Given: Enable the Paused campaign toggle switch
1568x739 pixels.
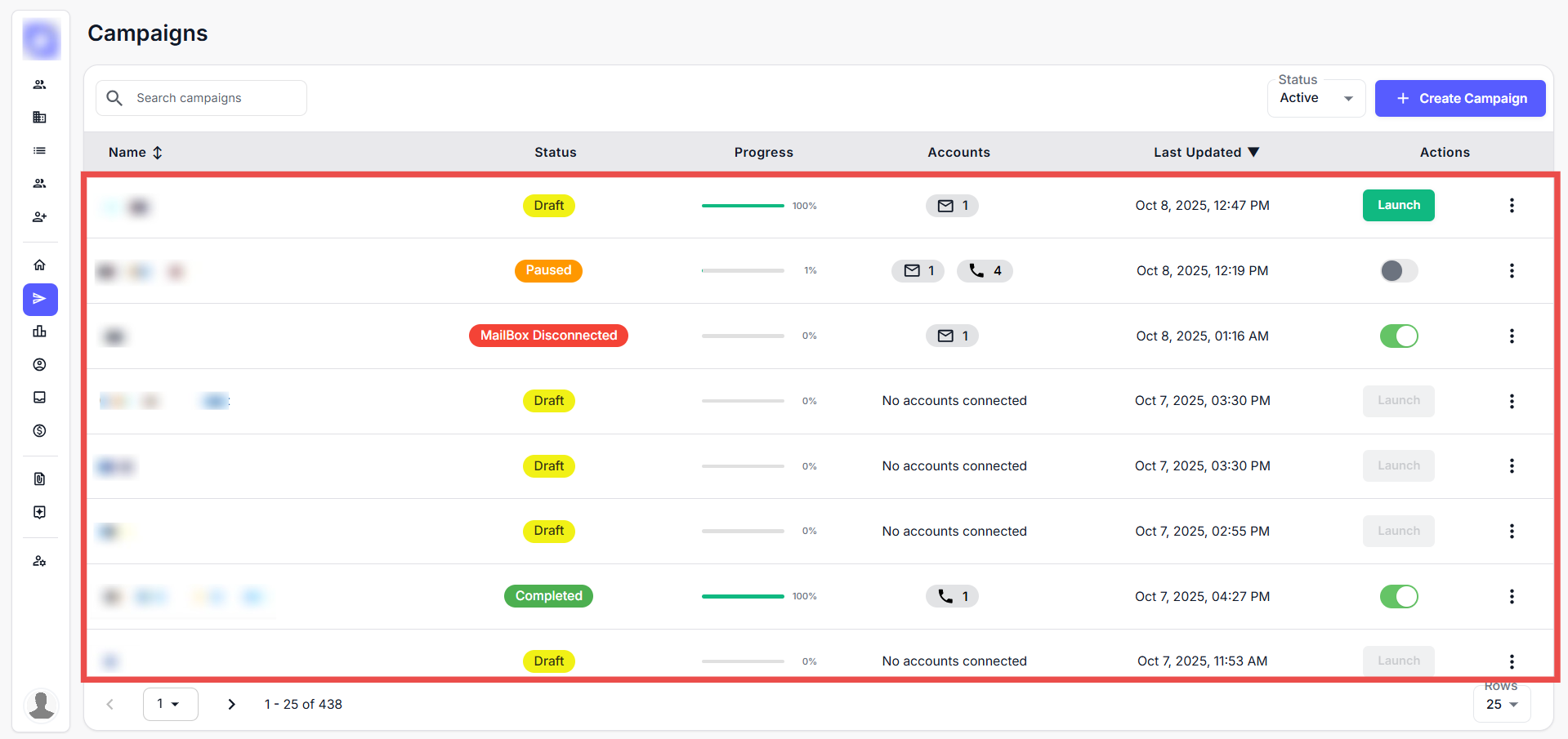Looking at the screenshot, I should (x=1398, y=271).
